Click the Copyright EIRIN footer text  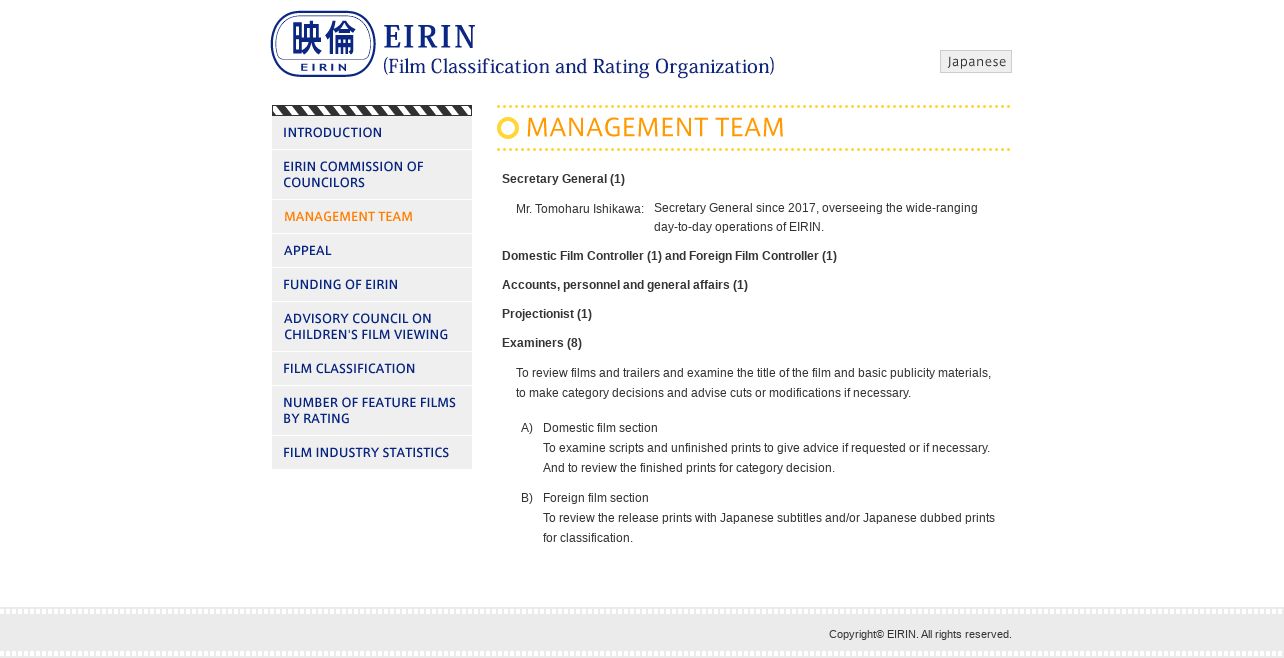(x=920, y=634)
